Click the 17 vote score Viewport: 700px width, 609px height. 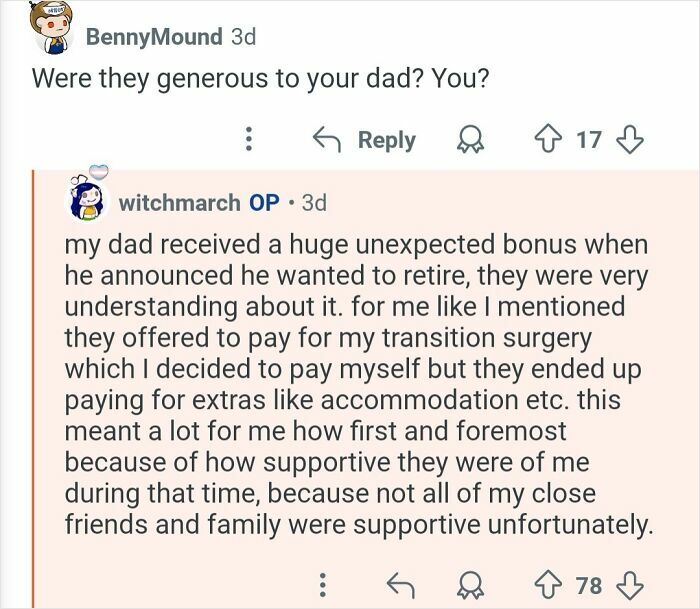click(x=589, y=140)
